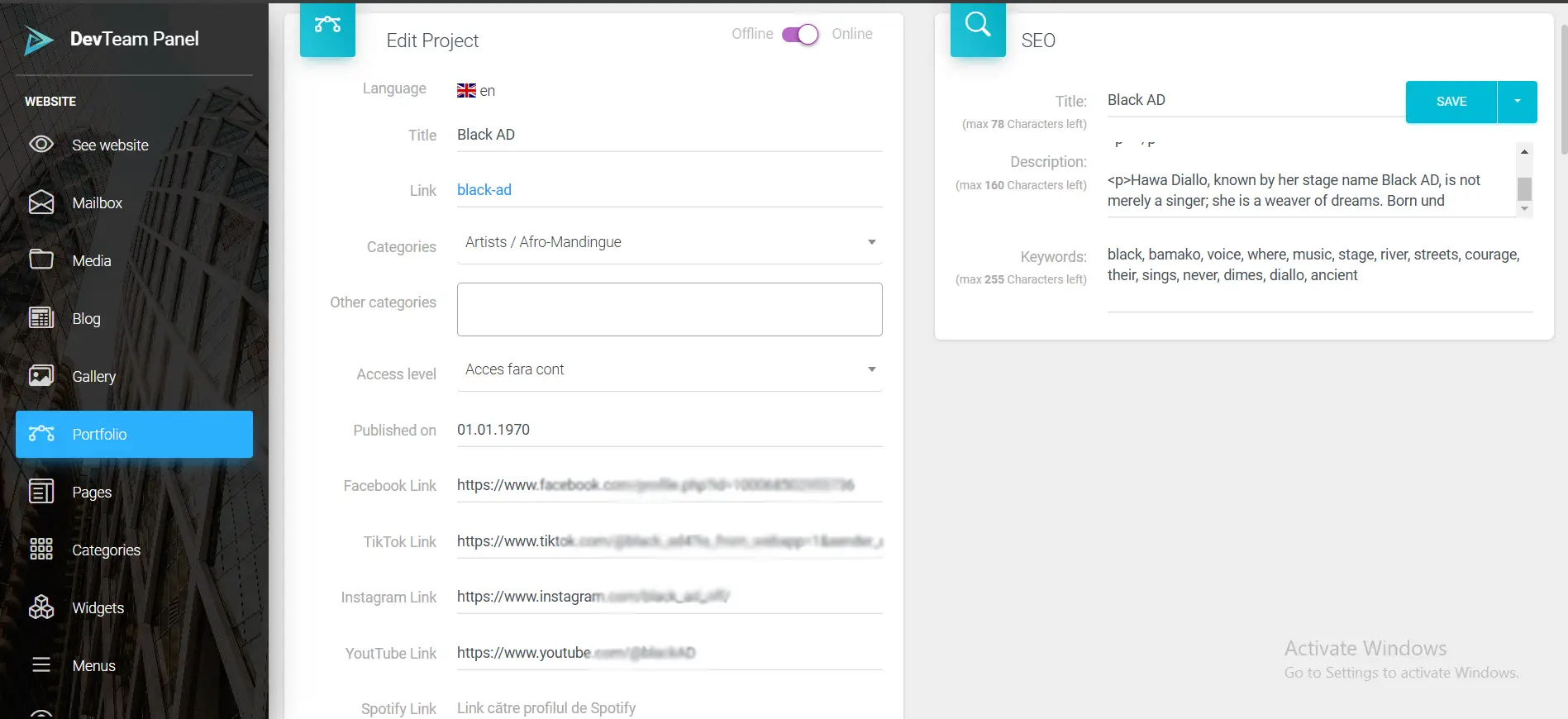The width and height of the screenshot is (1568, 719).
Task: Click the eye icon beside See website
Action: 41,145
